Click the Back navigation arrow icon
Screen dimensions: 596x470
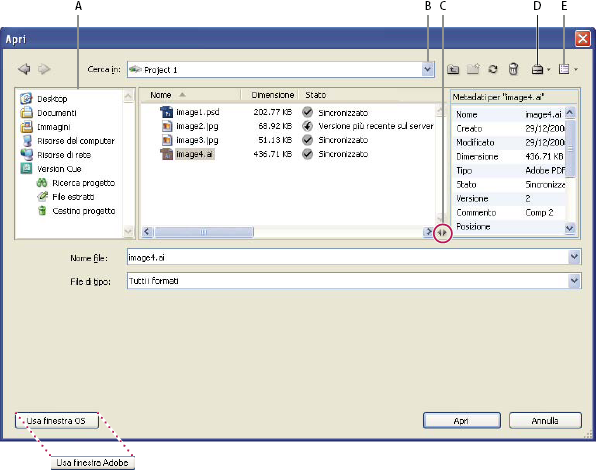[24, 69]
